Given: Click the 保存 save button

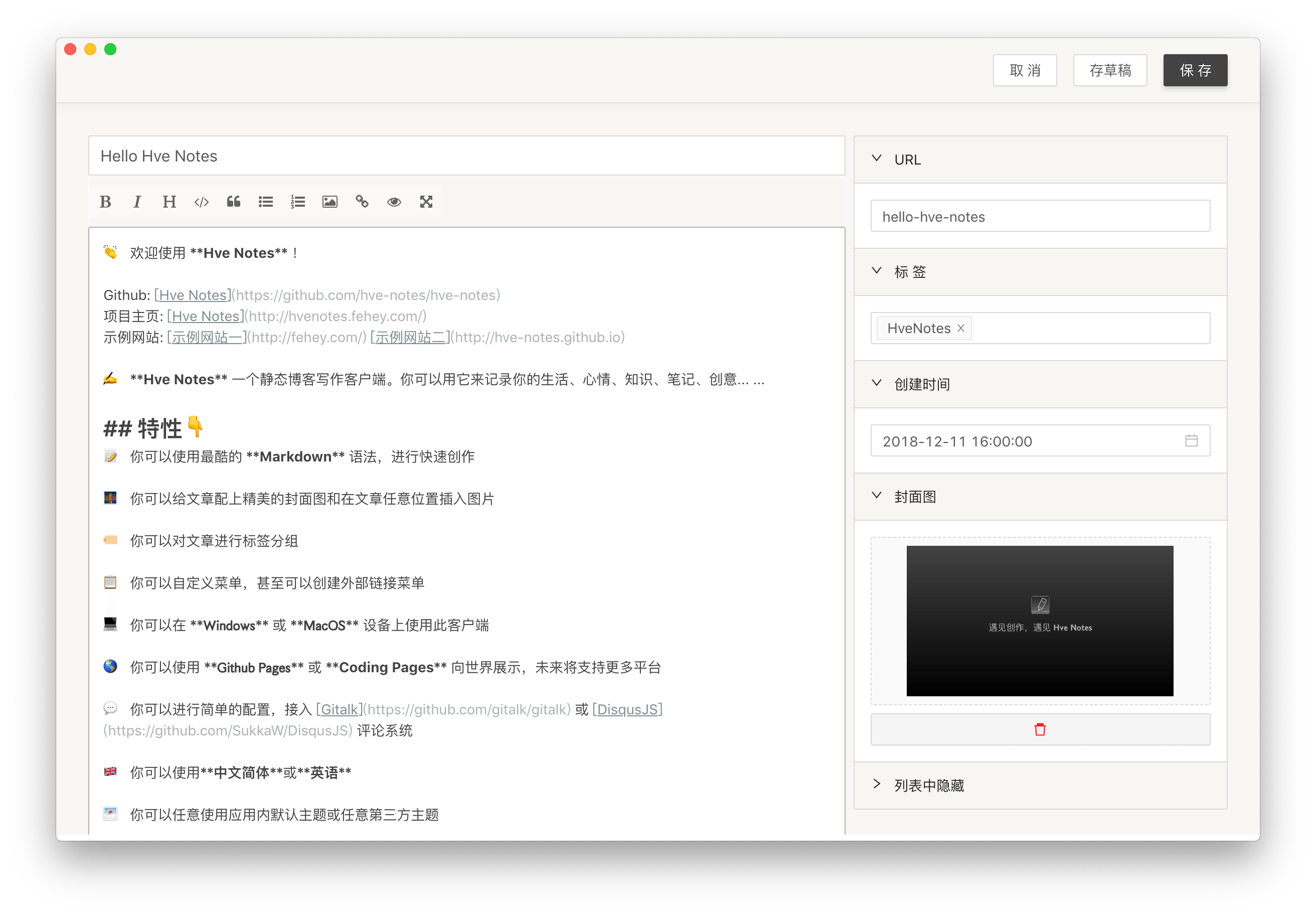Looking at the screenshot, I should point(1195,71).
